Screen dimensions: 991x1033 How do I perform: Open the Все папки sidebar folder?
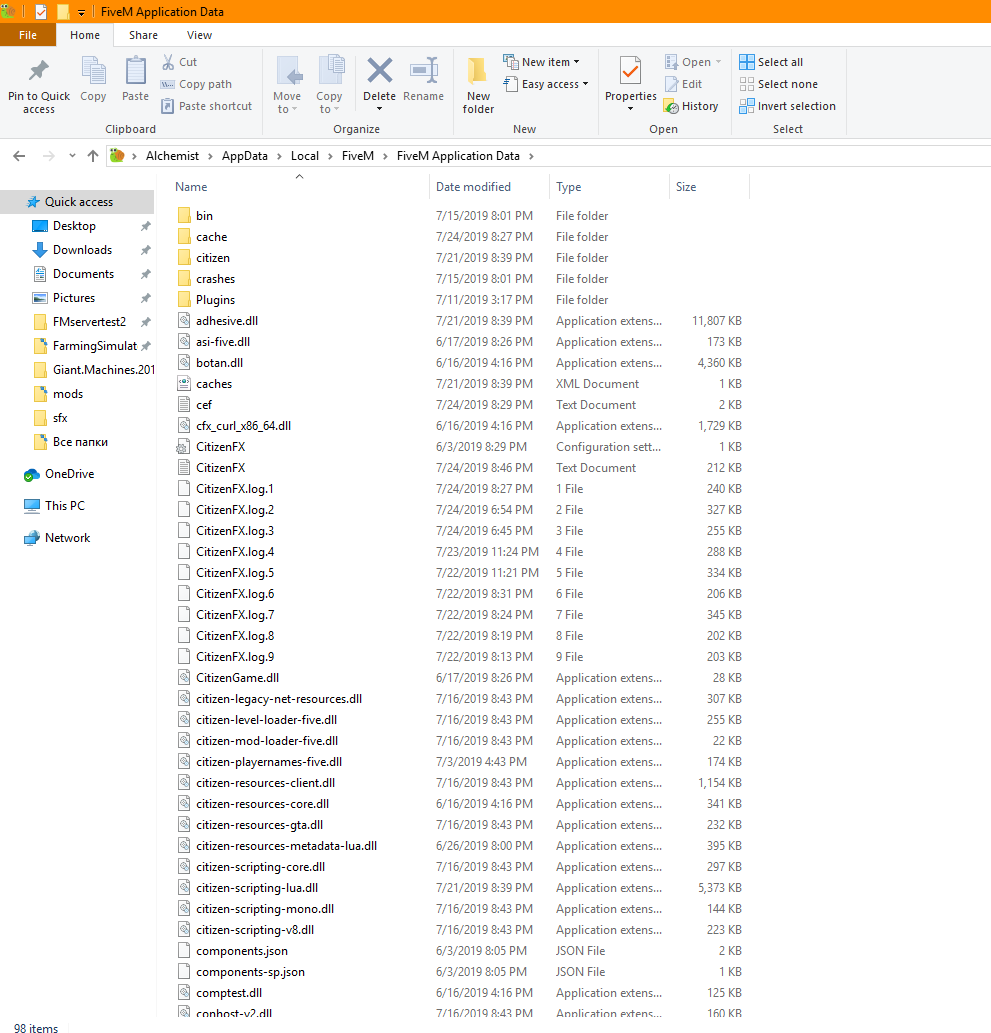80,442
